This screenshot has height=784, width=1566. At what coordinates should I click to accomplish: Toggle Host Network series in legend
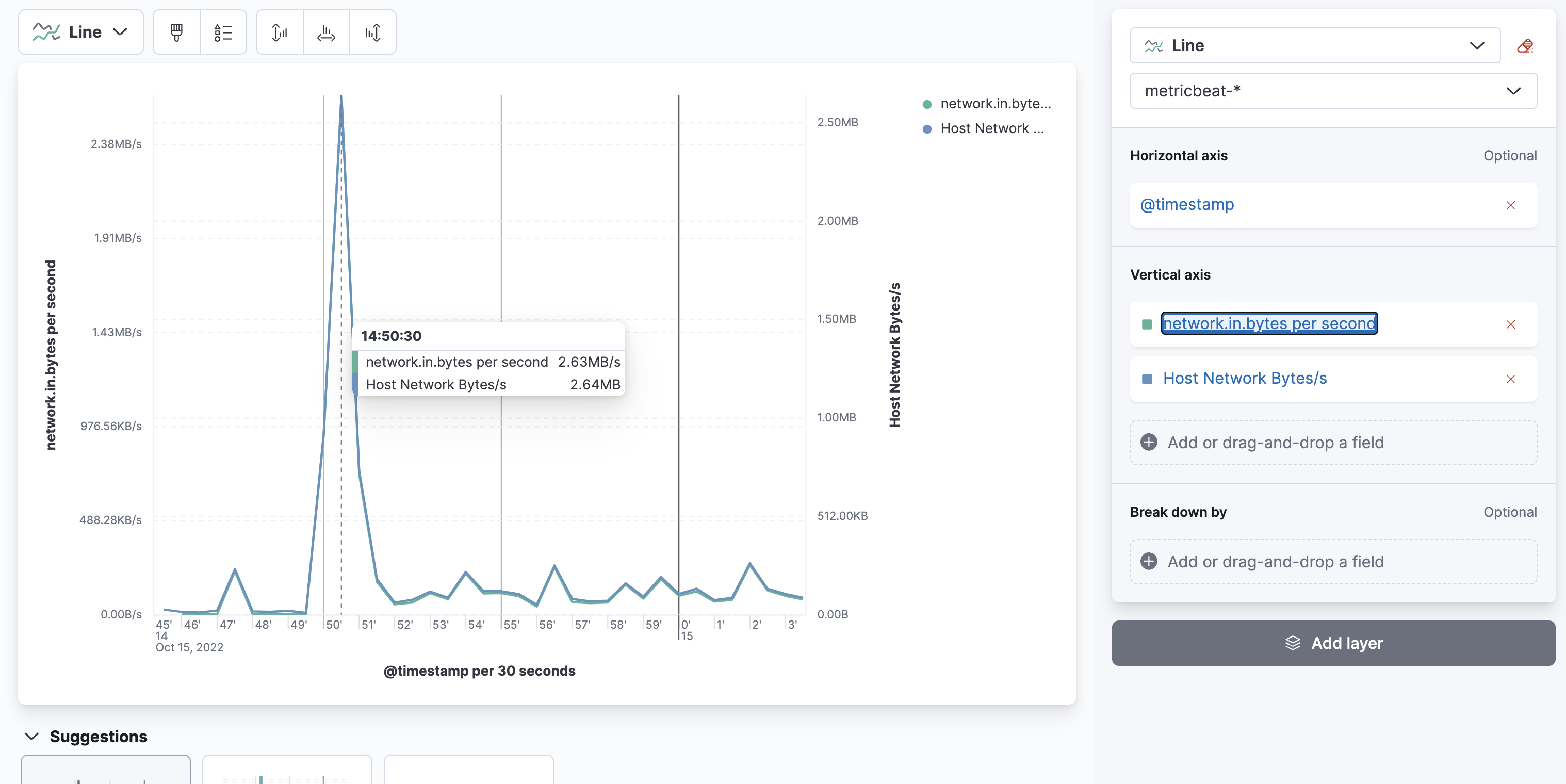[991, 129]
